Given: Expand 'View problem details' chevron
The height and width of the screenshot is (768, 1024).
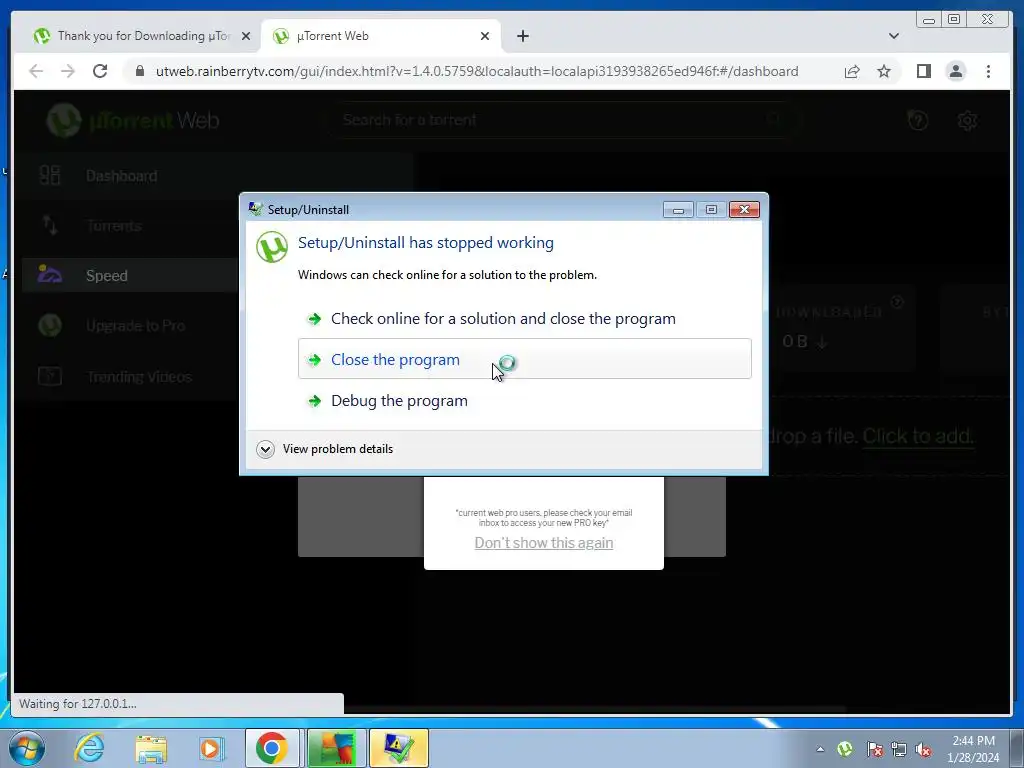Looking at the screenshot, I should (265, 449).
